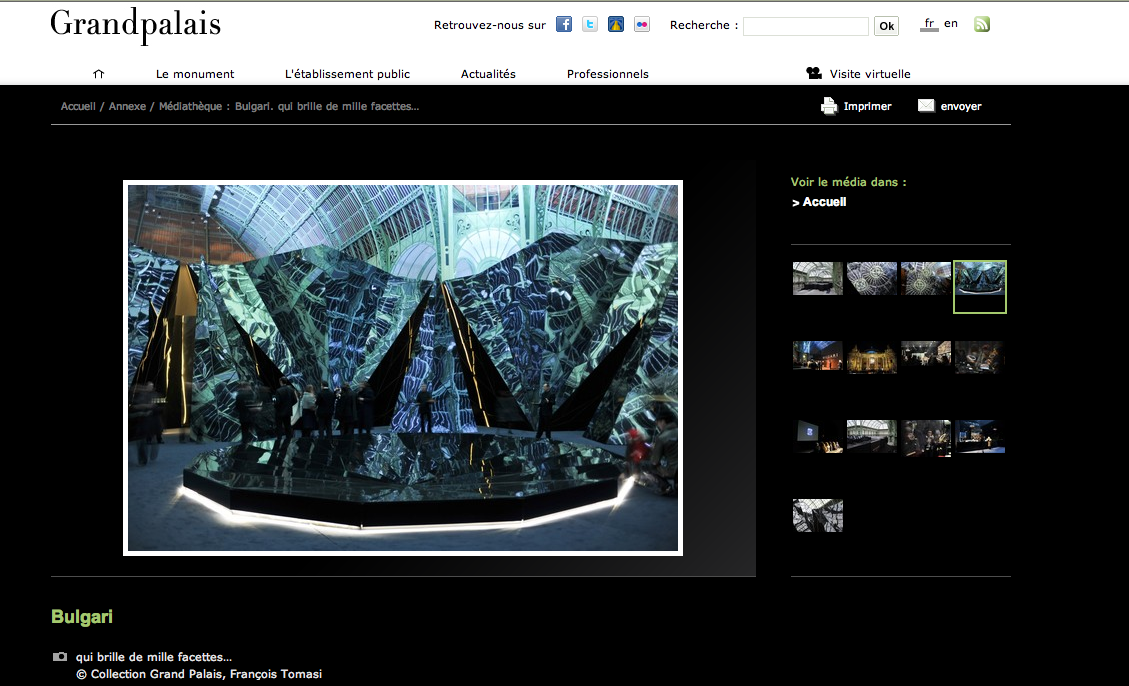Screen dimensions: 1129x686
Task: Open the thumbnail showing a projection screen
Action: pos(818,436)
